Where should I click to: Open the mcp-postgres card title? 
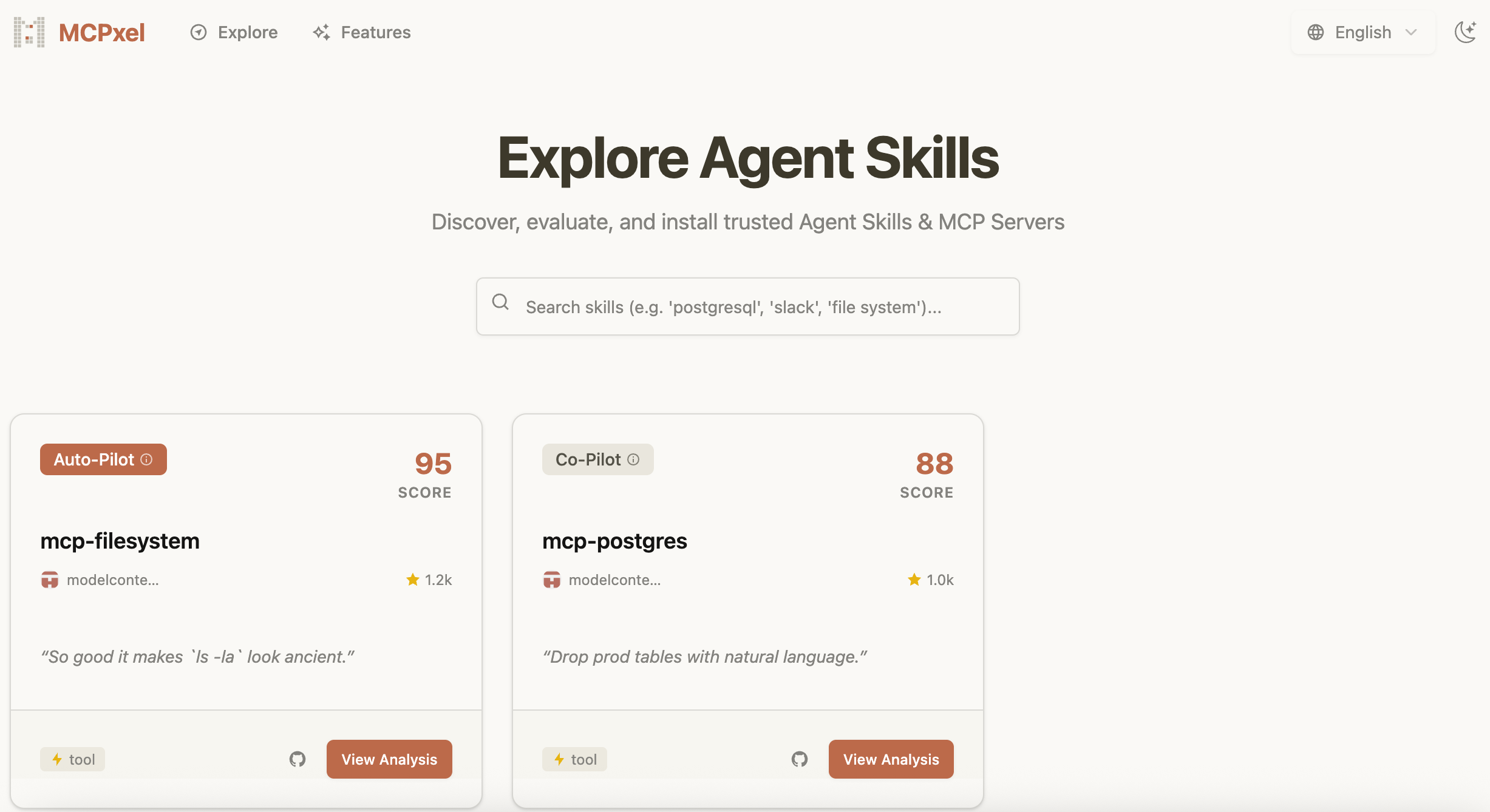614,541
